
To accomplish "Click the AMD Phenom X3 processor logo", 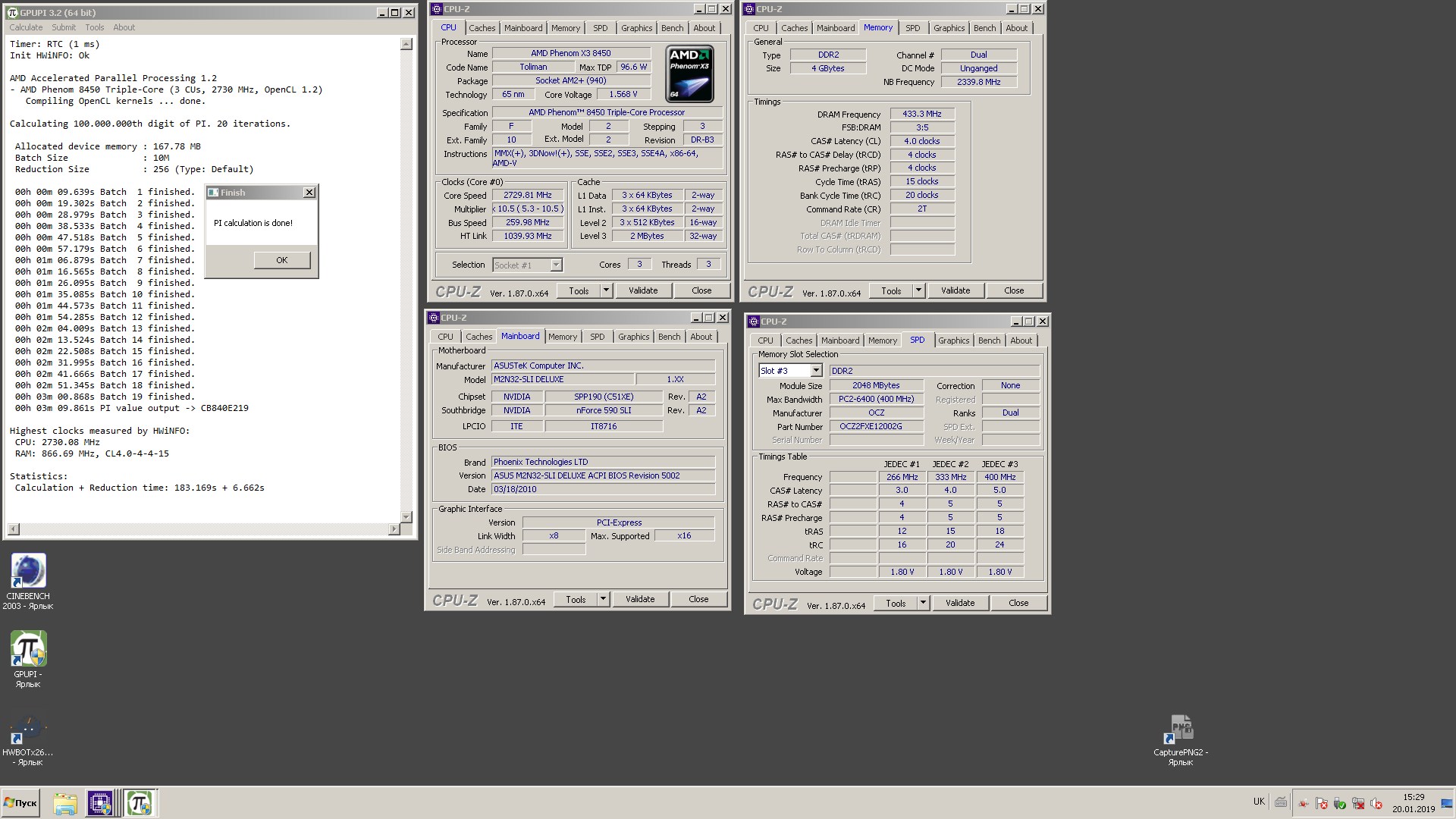I will pos(689,74).
